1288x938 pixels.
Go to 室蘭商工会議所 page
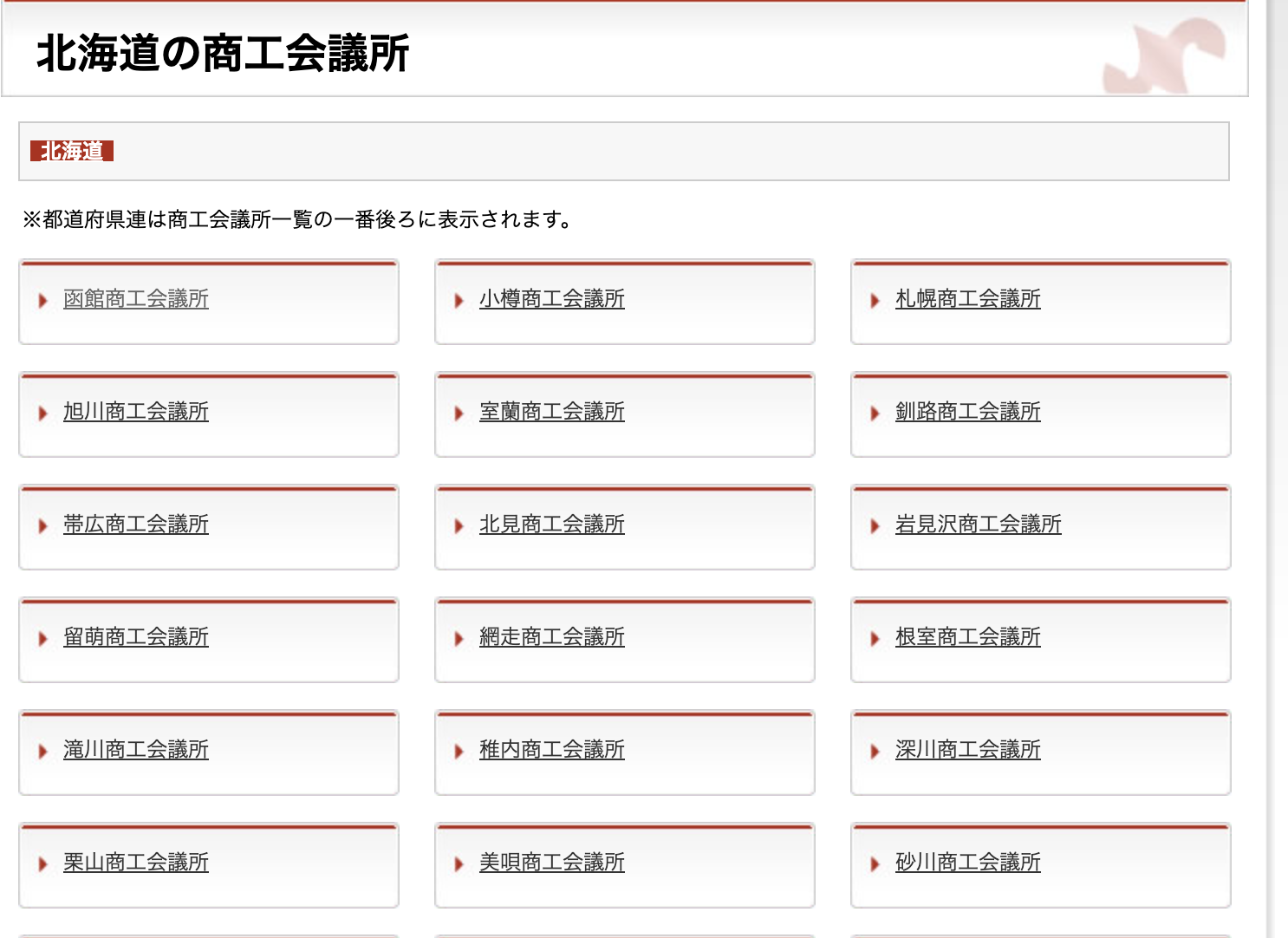coord(552,412)
